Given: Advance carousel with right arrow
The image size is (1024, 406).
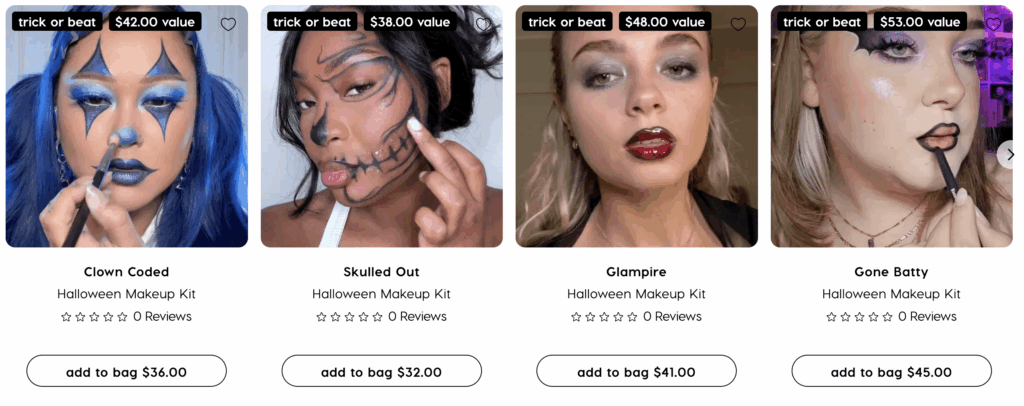Looking at the screenshot, I should click(x=1010, y=155).
